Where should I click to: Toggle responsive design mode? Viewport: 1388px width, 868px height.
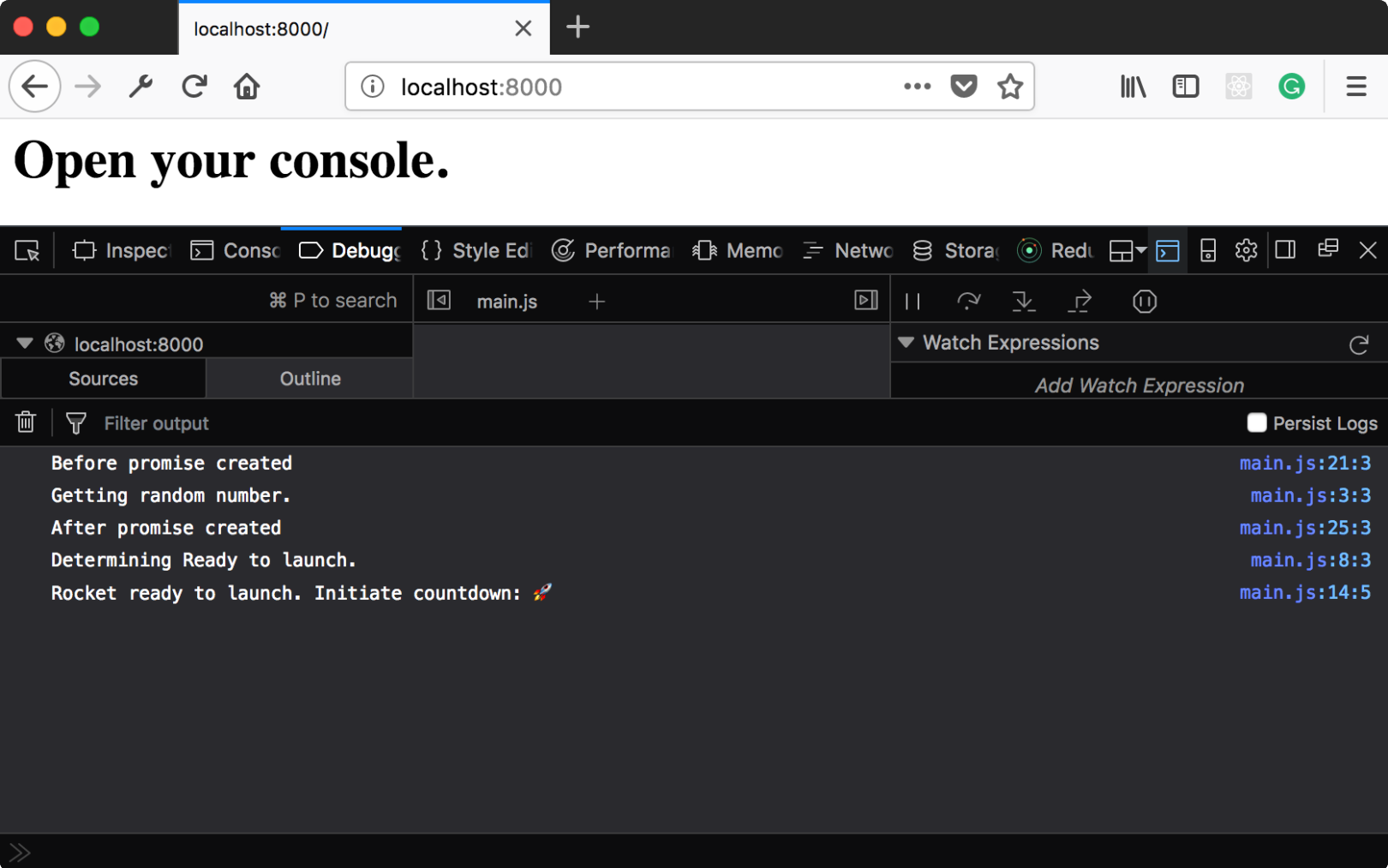(1208, 251)
